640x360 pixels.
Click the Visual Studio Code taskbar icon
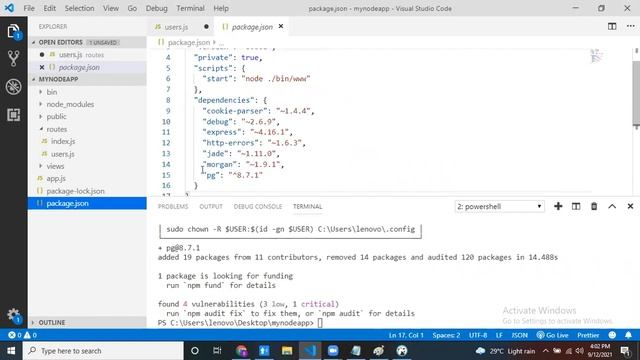[x=310, y=351]
